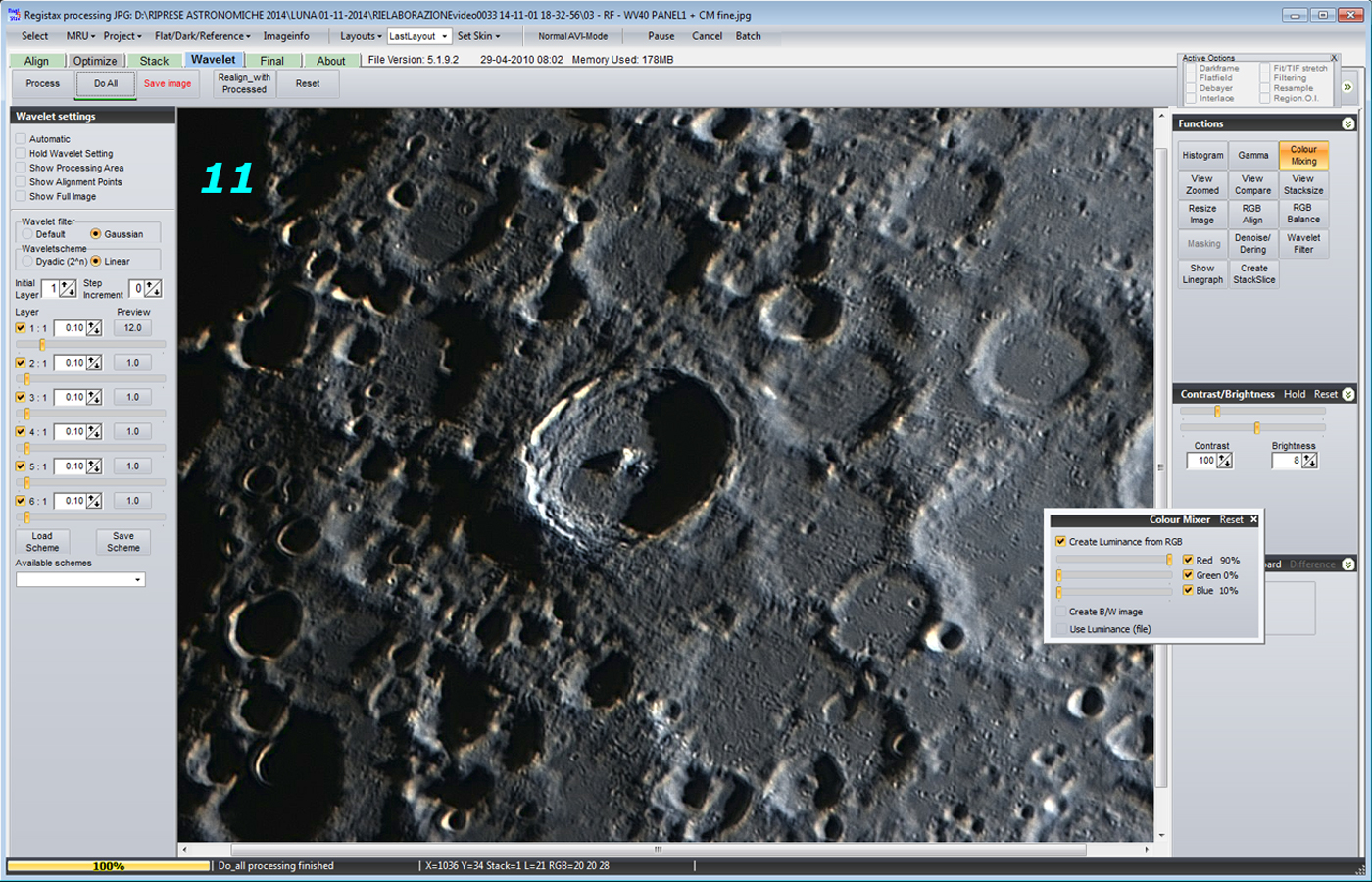Image resolution: width=1372 pixels, height=882 pixels.
Task: Enable Show Processing Area checkbox
Action: [x=21, y=168]
